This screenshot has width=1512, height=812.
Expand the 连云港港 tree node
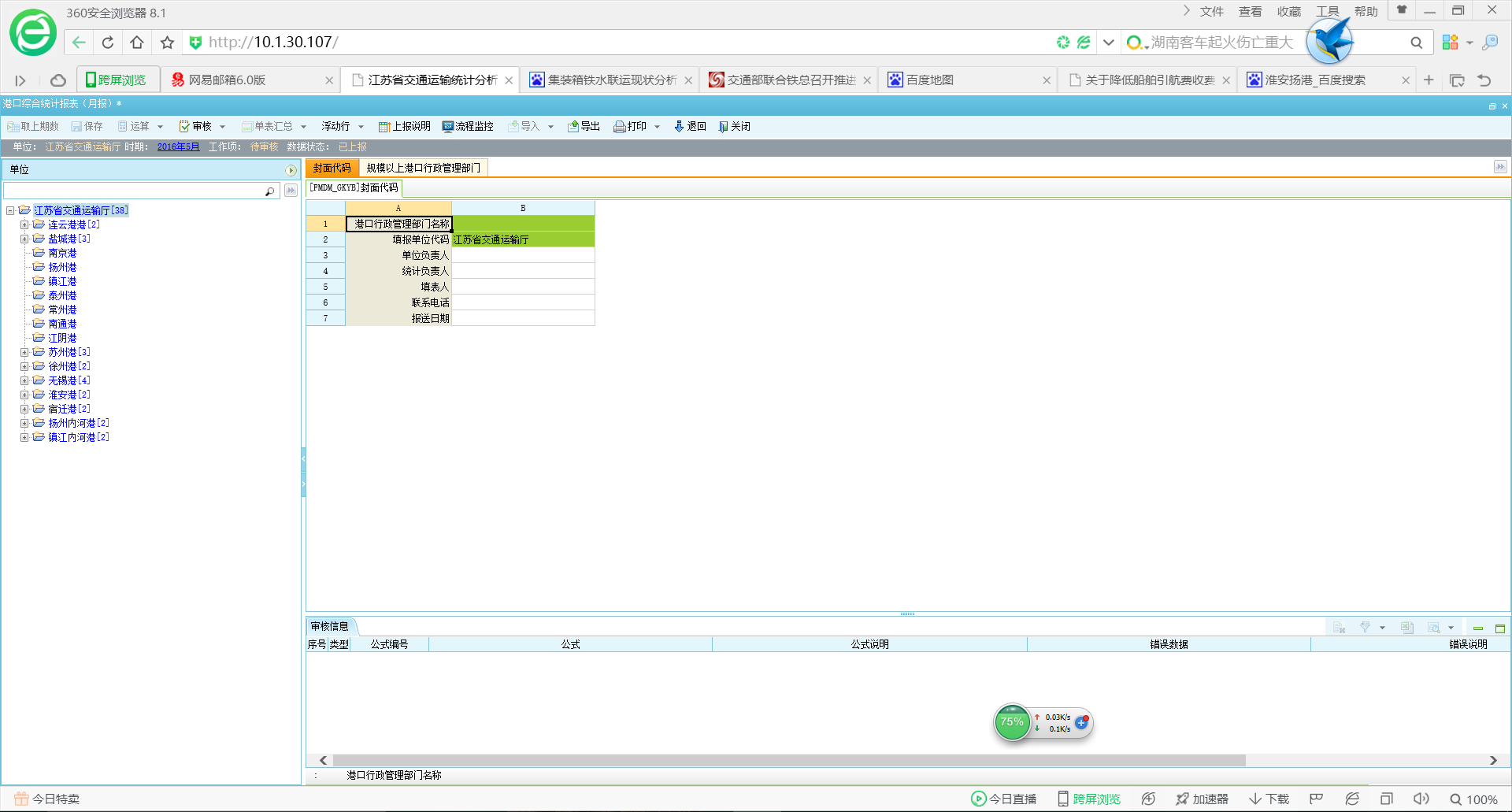pos(24,225)
